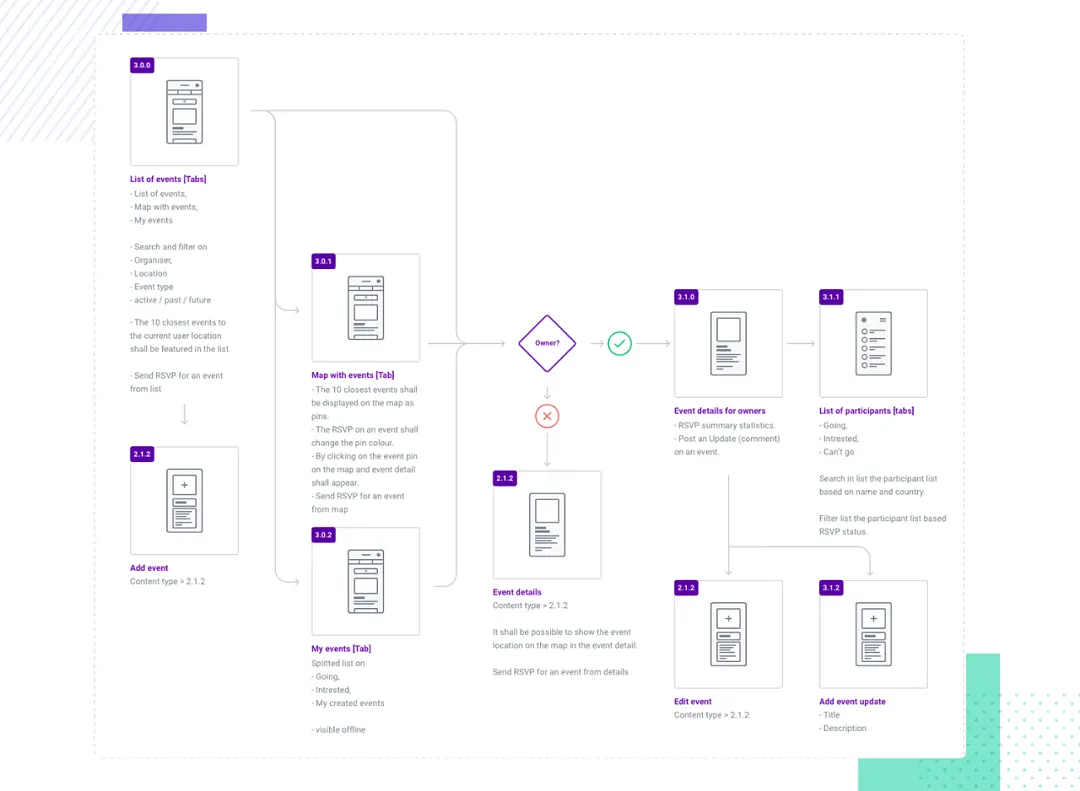Click the Edit event wireframe icon
This screenshot has height=791, width=1080.
(728, 634)
